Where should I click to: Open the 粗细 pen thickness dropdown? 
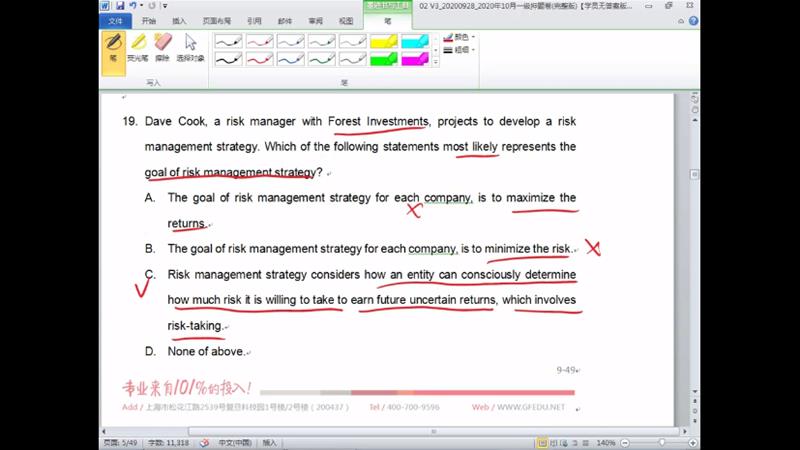(x=459, y=49)
